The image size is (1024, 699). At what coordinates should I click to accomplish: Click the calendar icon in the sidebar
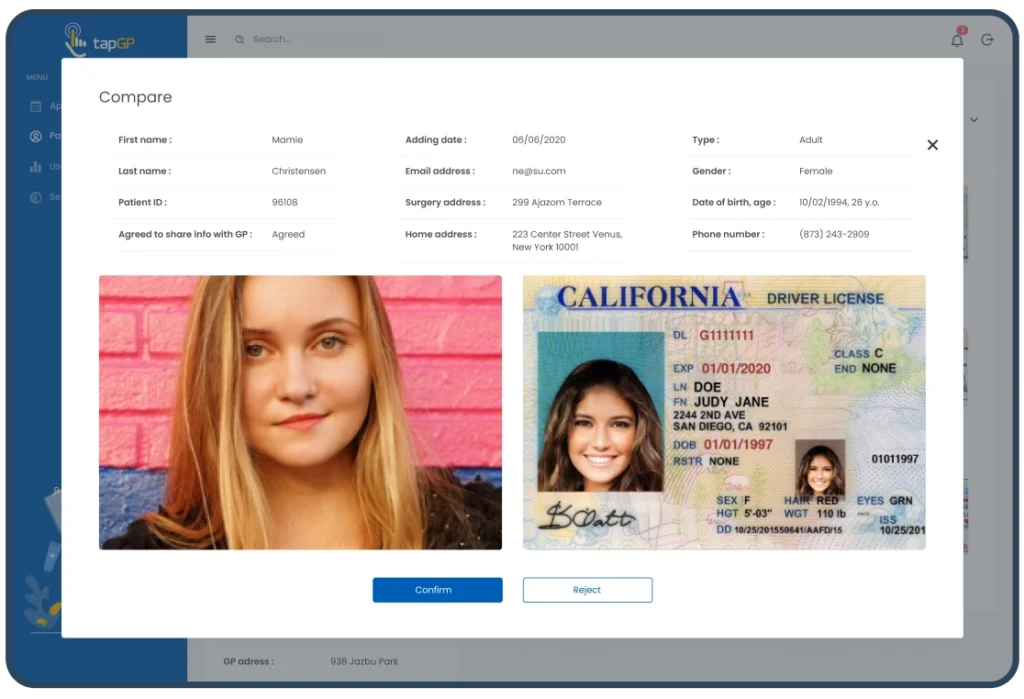[x=36, y=106]
